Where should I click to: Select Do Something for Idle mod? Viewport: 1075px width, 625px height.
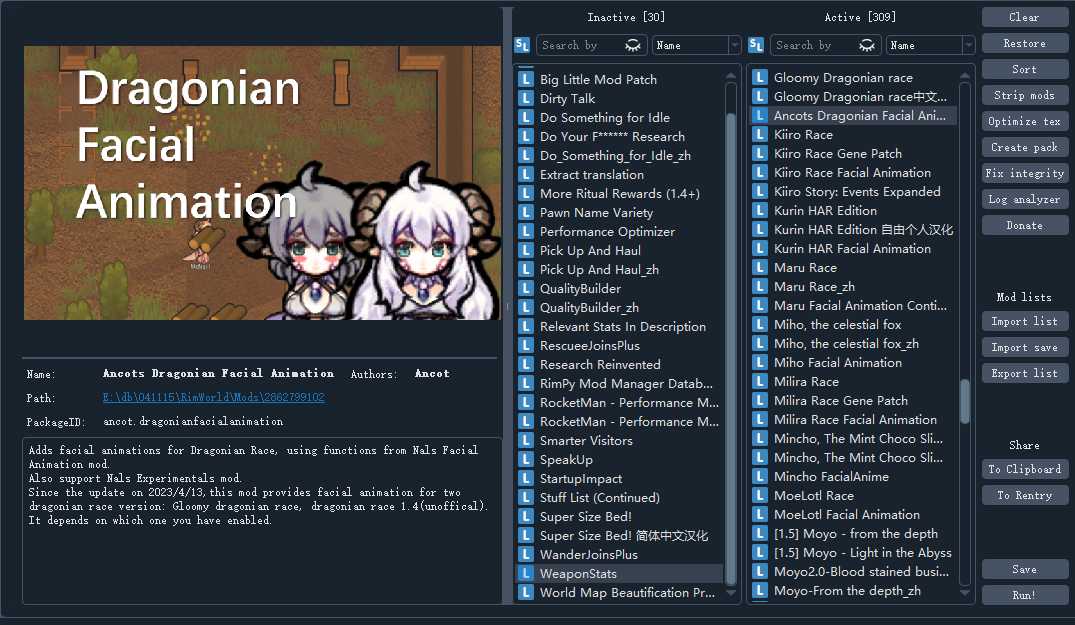coord(619,117)
